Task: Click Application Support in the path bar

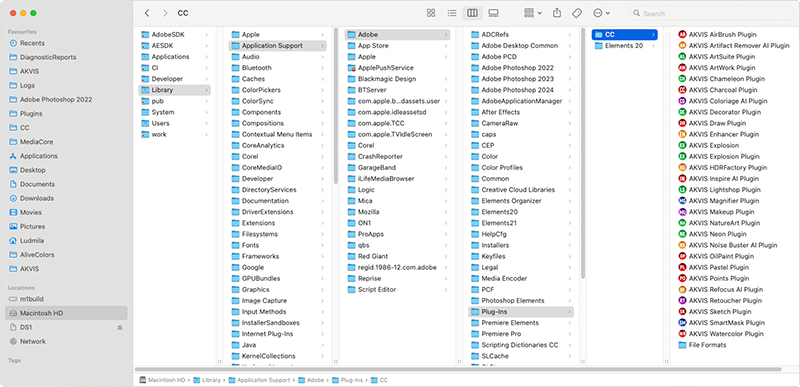Action: 259,380
